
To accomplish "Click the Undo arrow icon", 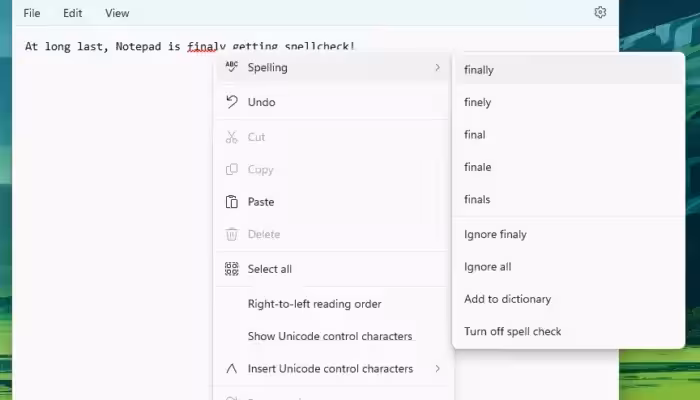I will pos(231,102).
